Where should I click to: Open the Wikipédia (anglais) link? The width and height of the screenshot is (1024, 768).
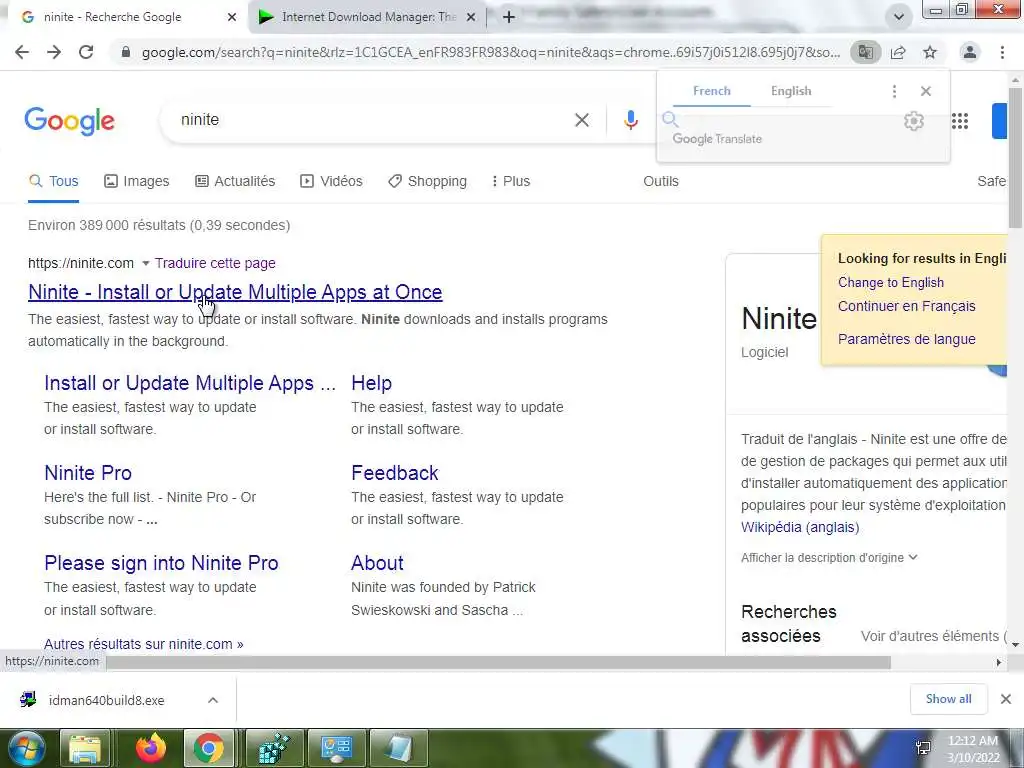tap(800, 527)
